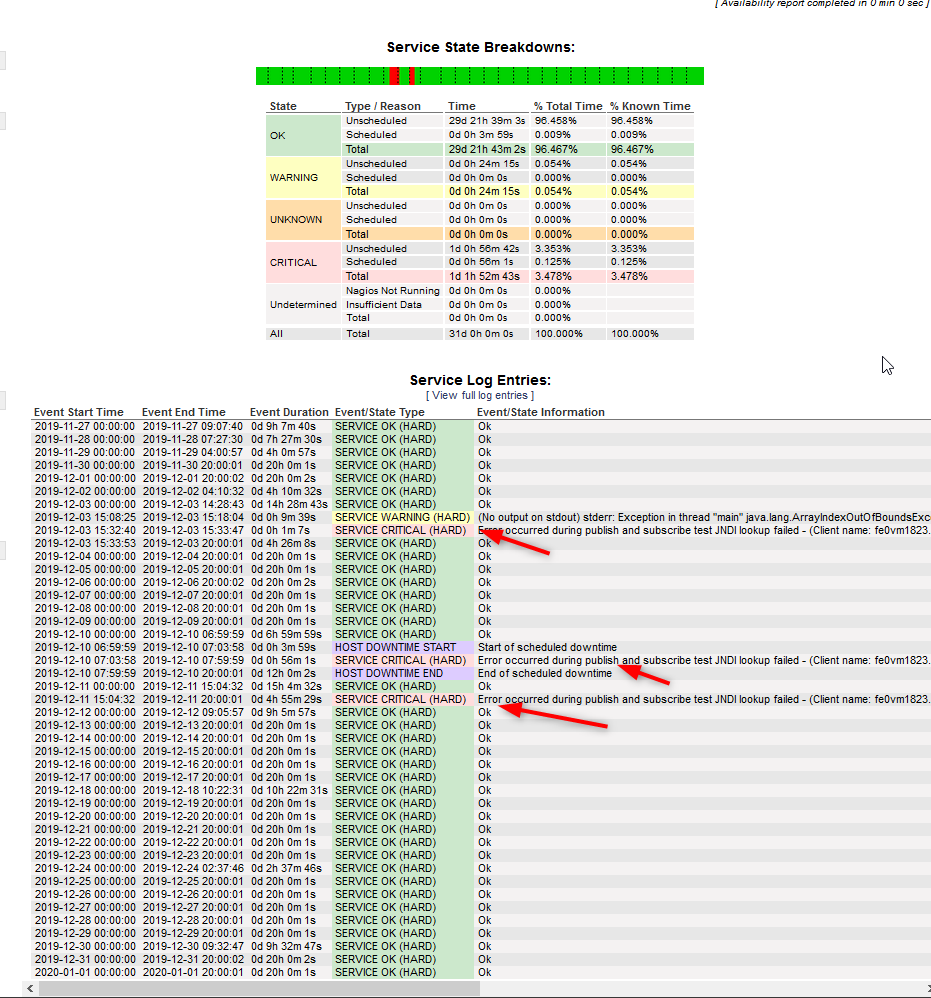Click the Service State Breakdowns heading

(480, 47)
